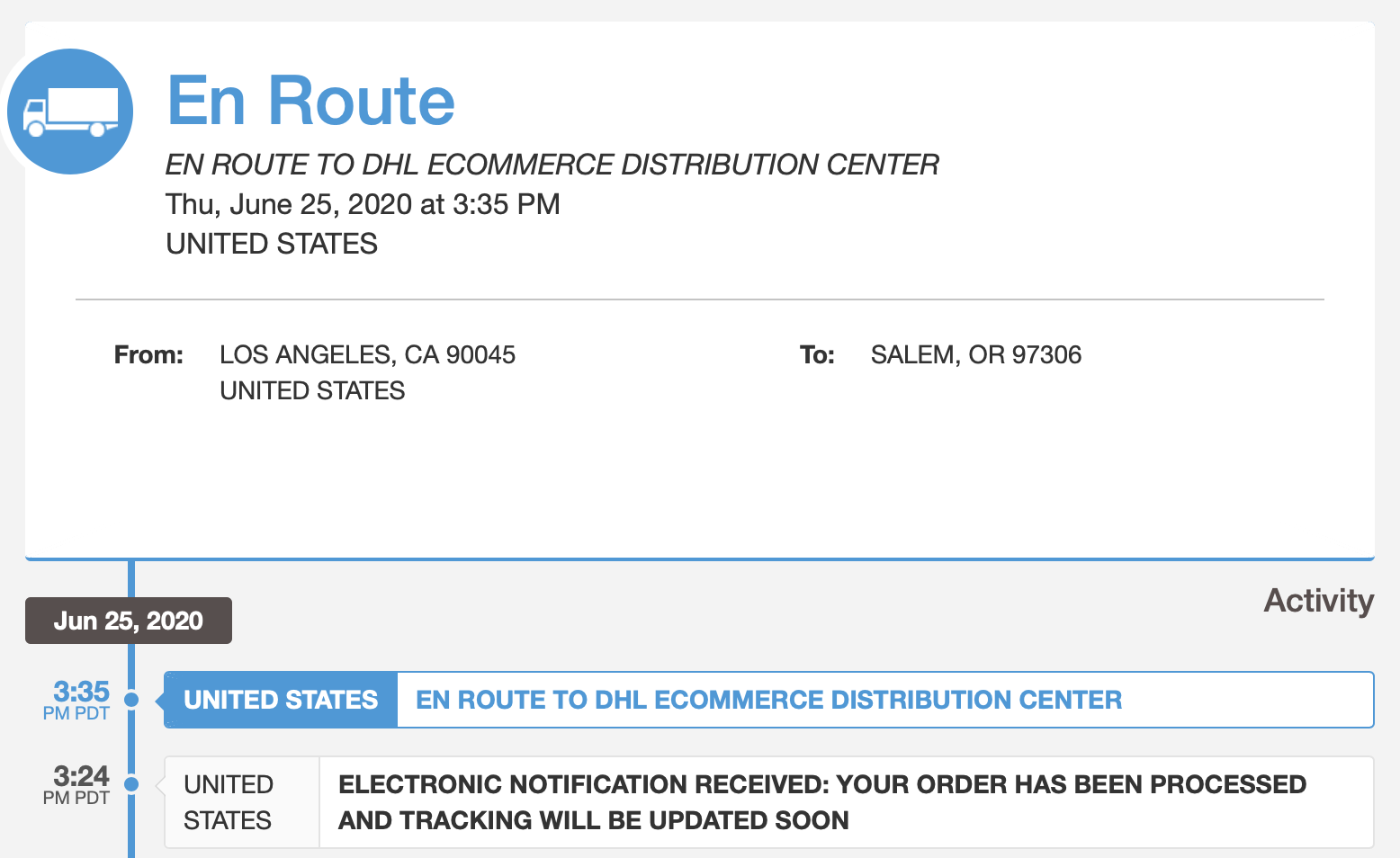Click the From: label

148,355
